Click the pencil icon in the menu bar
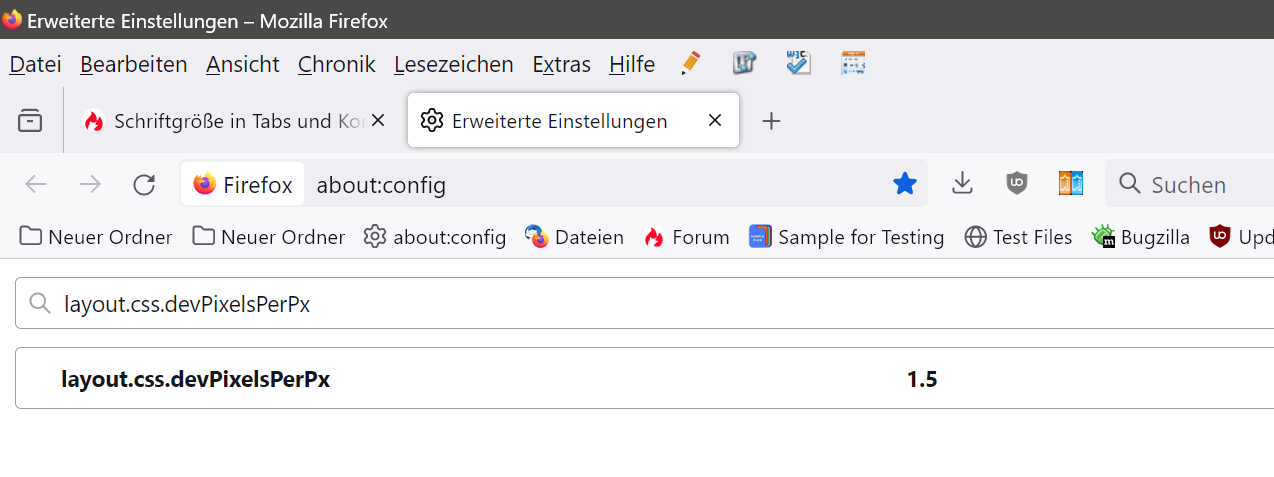The width and height of the screenshot is (1274, 477). [690, 64]
